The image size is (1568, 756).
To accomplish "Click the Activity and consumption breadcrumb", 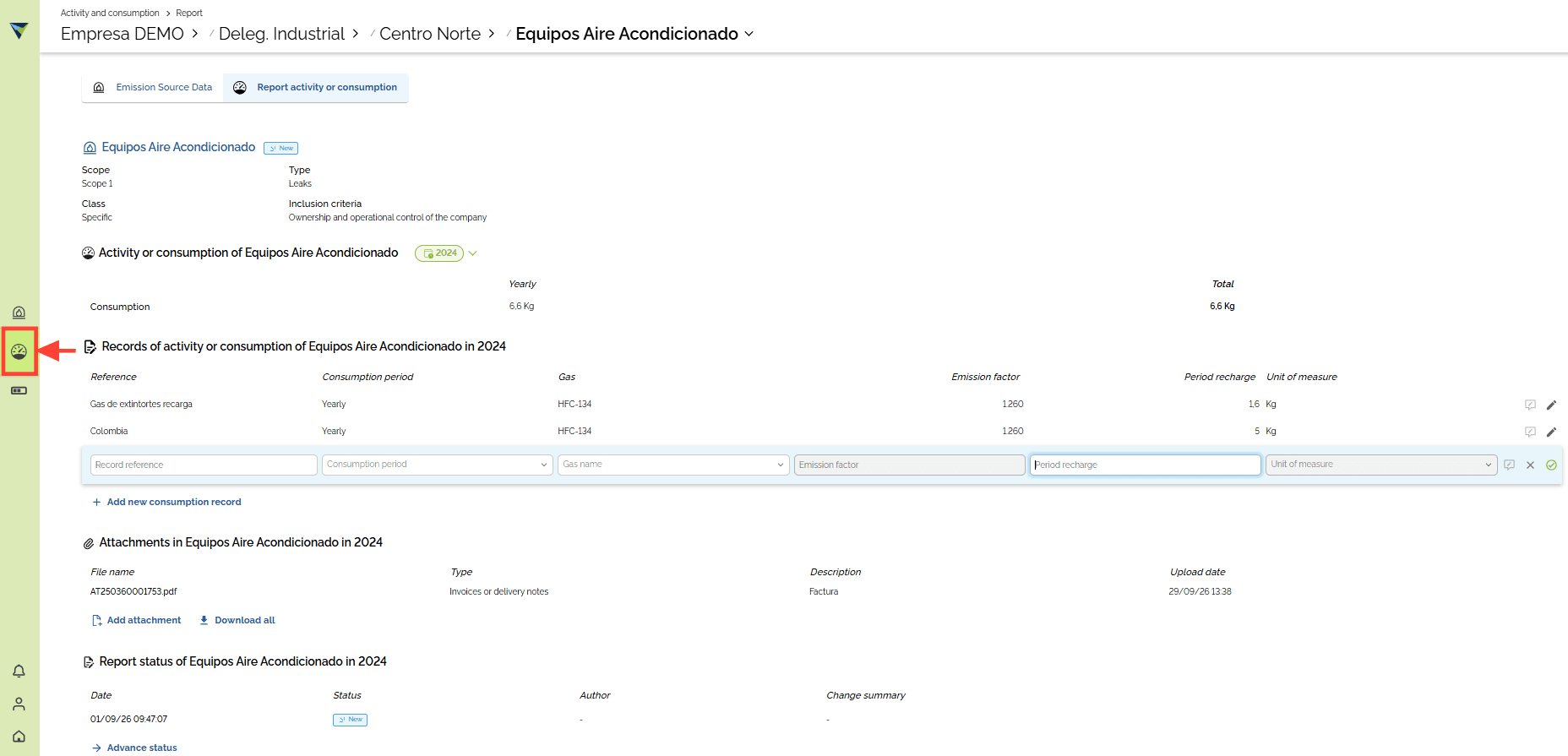I will tap(110, 13).
